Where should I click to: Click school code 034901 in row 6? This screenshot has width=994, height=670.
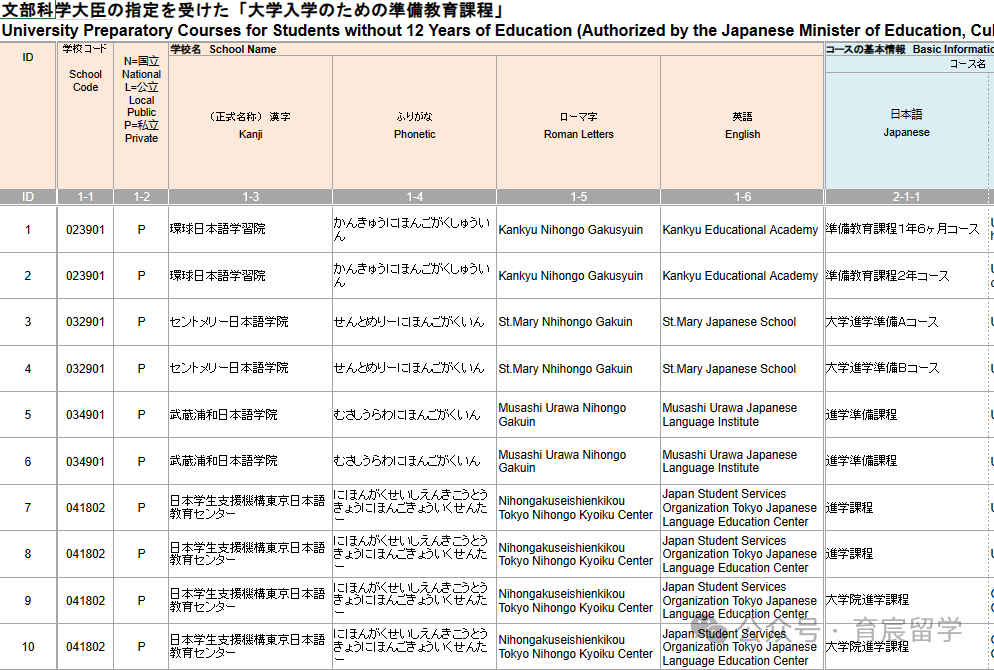coord(85,461)
